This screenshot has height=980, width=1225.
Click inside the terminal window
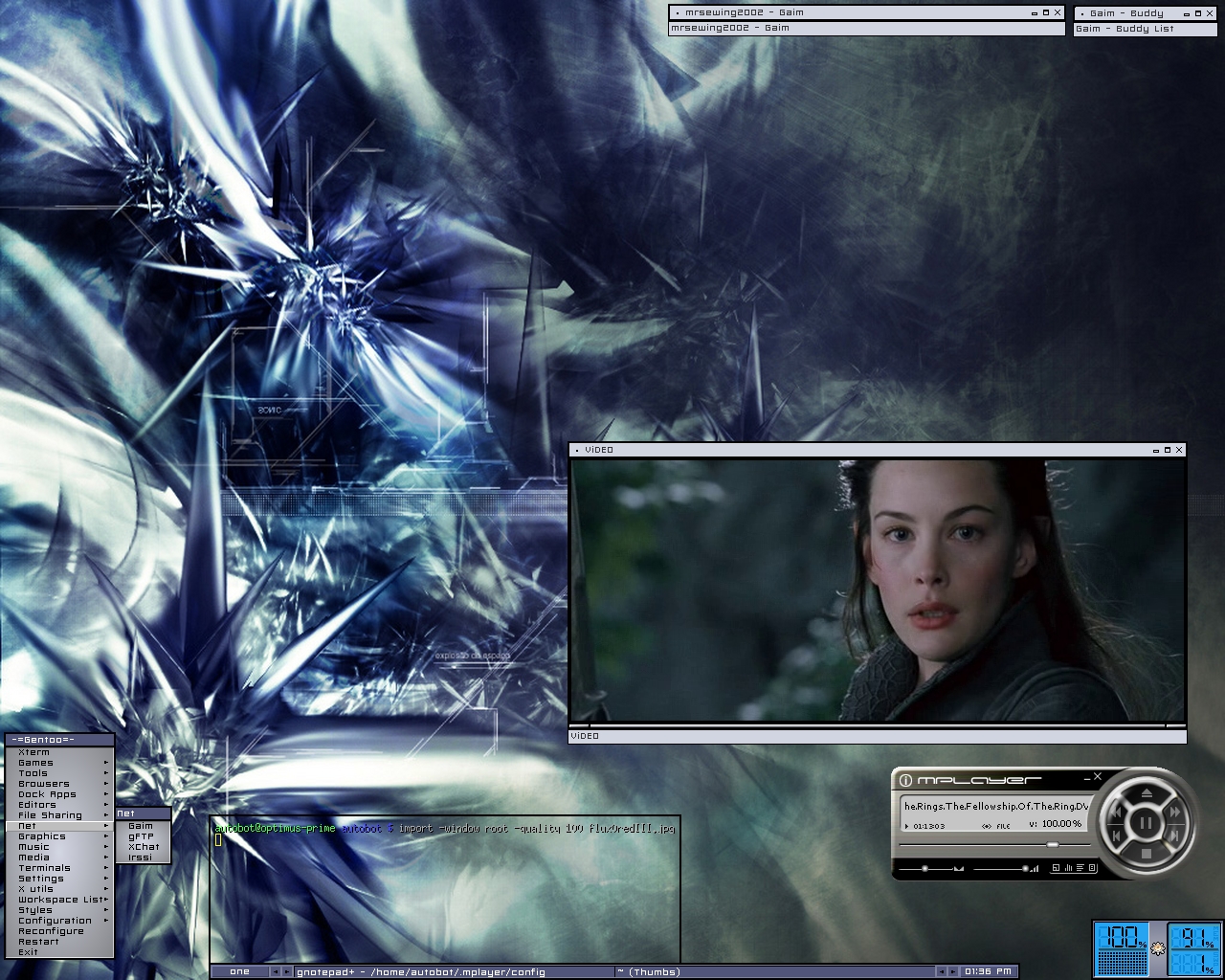[445, 890]
